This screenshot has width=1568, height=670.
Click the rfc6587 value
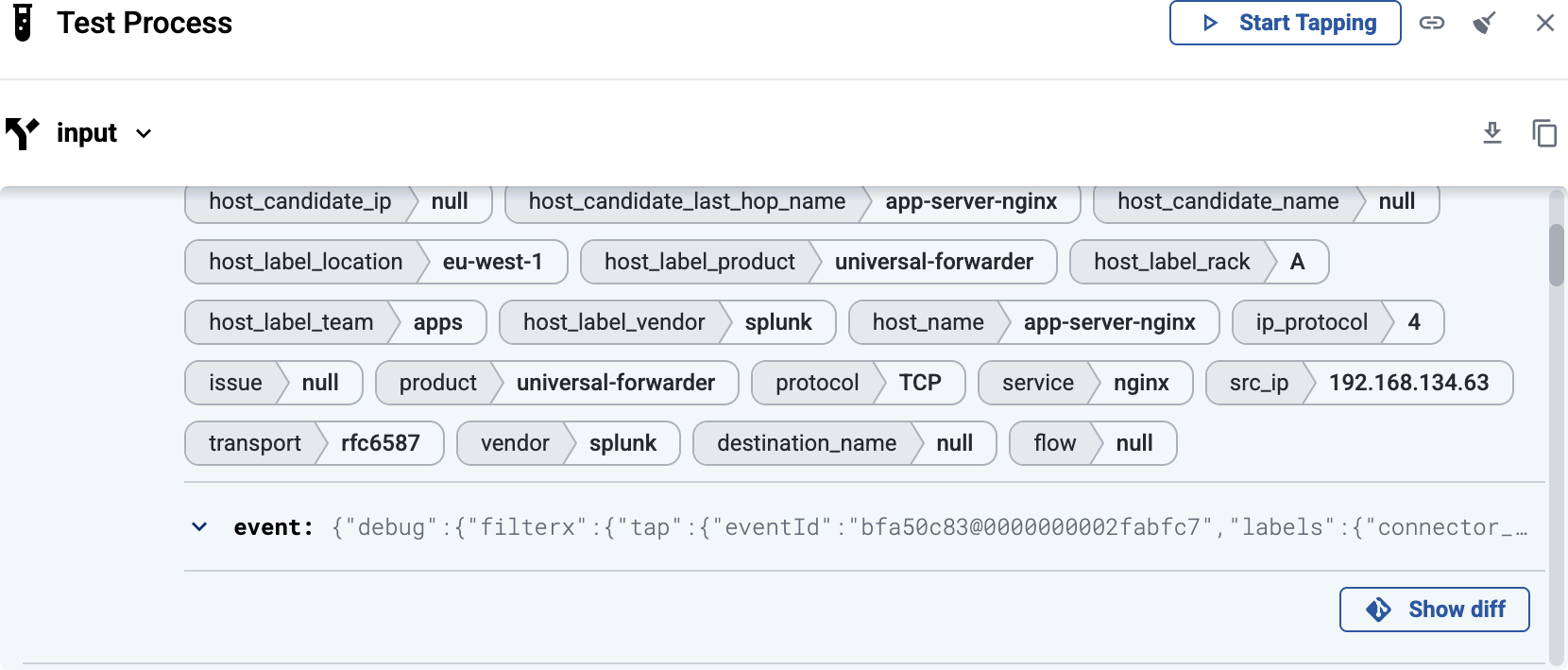pyautogui.click(x=380, y=443)
